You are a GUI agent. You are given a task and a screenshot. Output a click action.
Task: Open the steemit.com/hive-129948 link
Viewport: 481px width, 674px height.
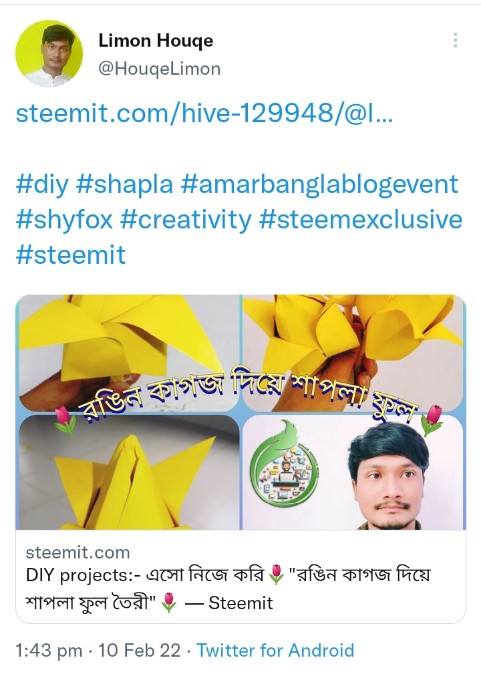tap(204, 113)
